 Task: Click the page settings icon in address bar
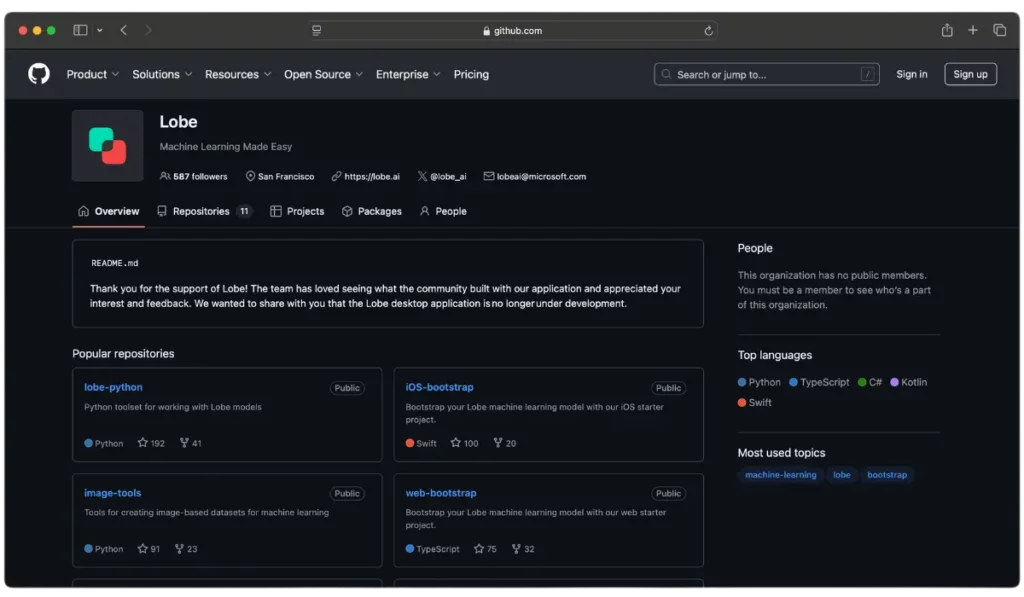click(317, 31)
